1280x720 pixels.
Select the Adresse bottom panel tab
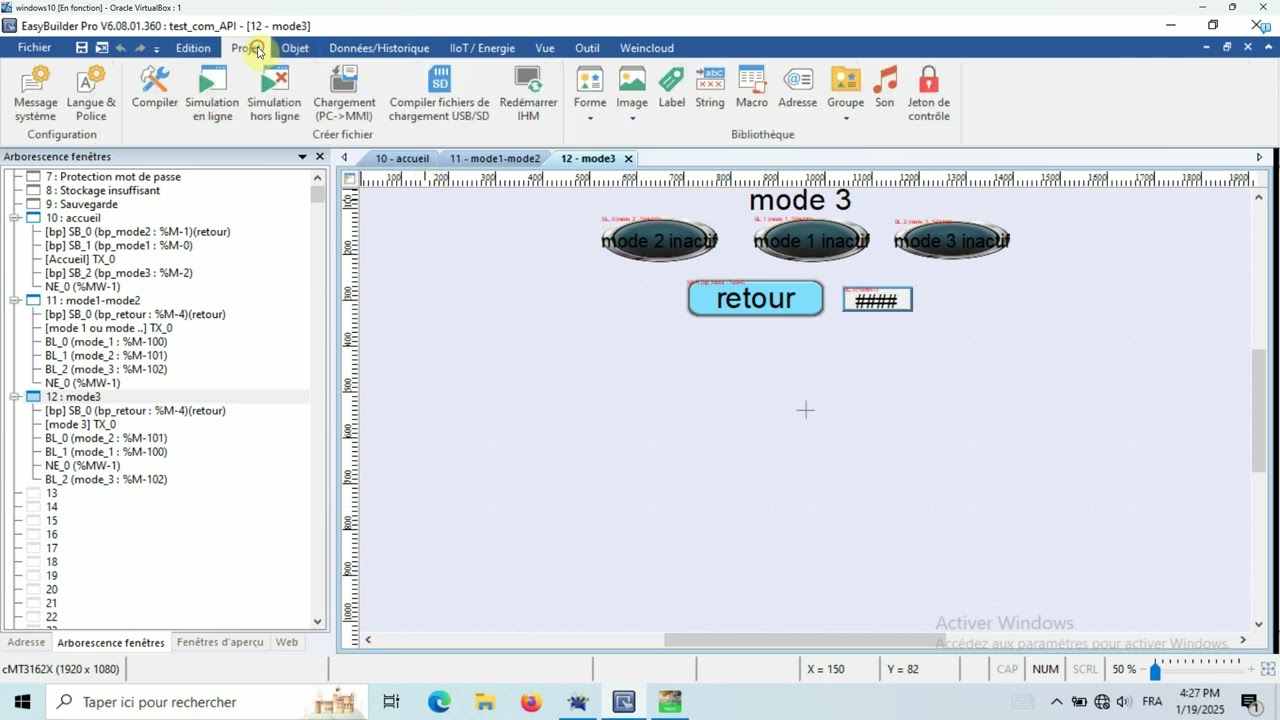pyautogui.click(x=26, y=642)
